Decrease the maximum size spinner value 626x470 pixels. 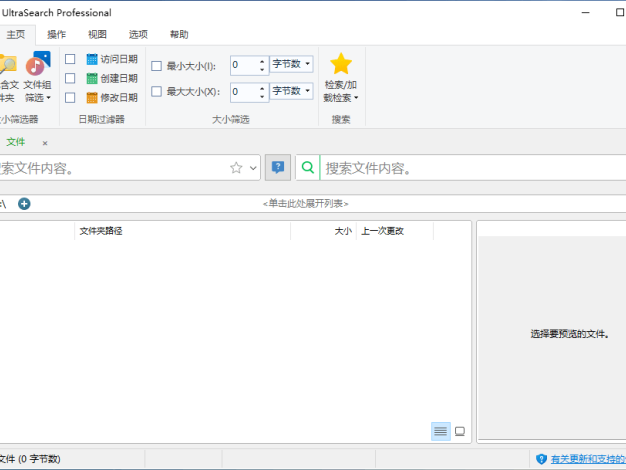[x=262, y=96]
